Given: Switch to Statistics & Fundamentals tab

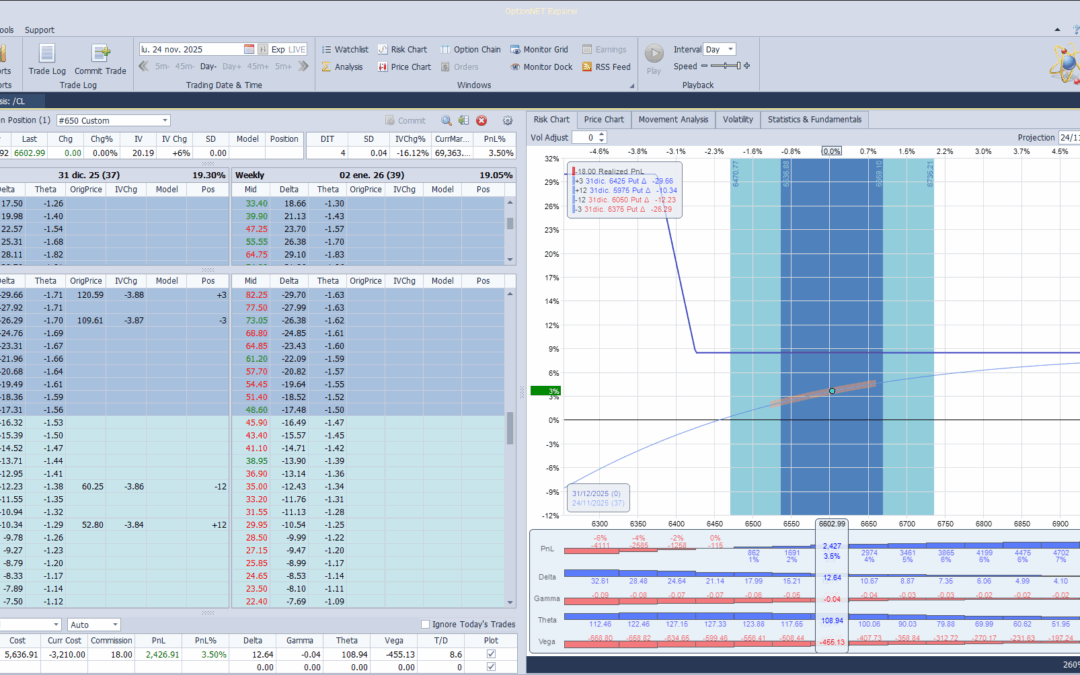Looking at the screenshot, I should (x=814, y=120).
